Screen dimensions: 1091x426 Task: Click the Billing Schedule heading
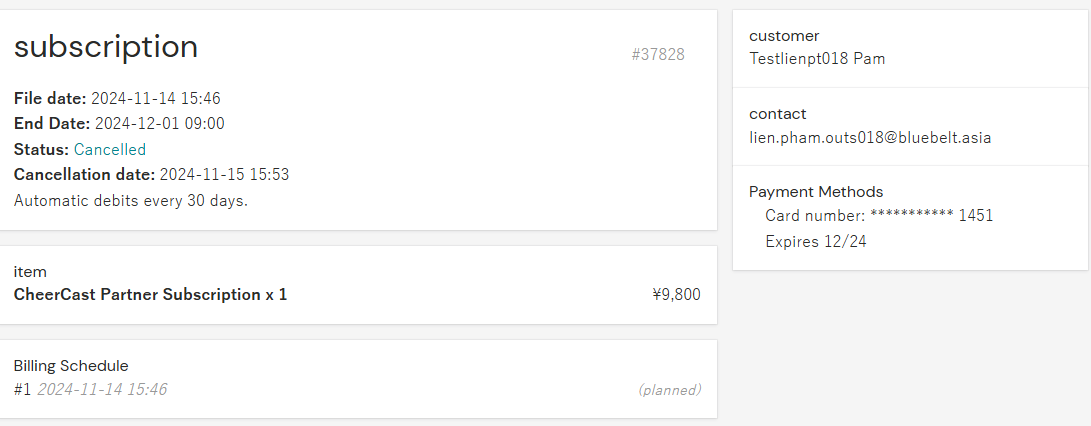point(71,366)
